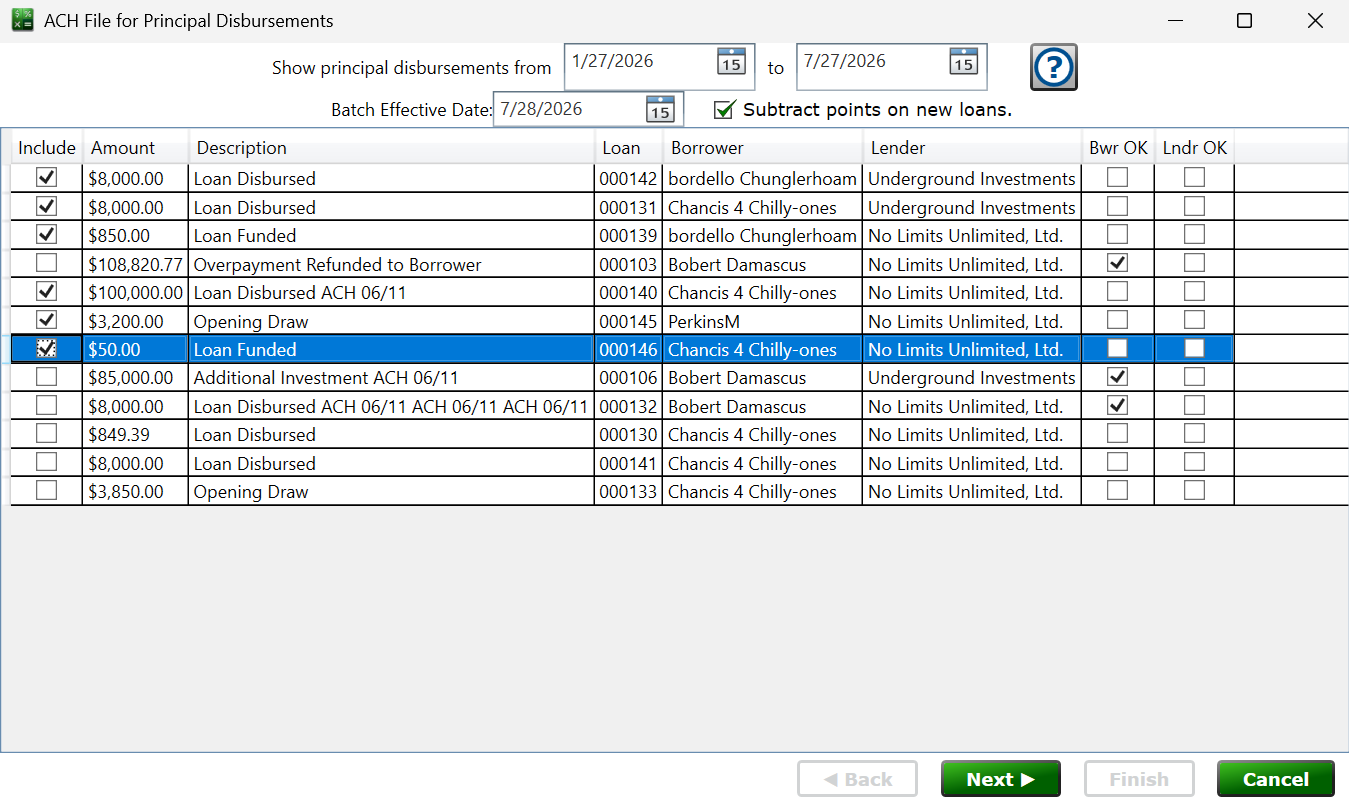
Task: Uncheck Include for loan 000142
Action: (x=46, y=178)
